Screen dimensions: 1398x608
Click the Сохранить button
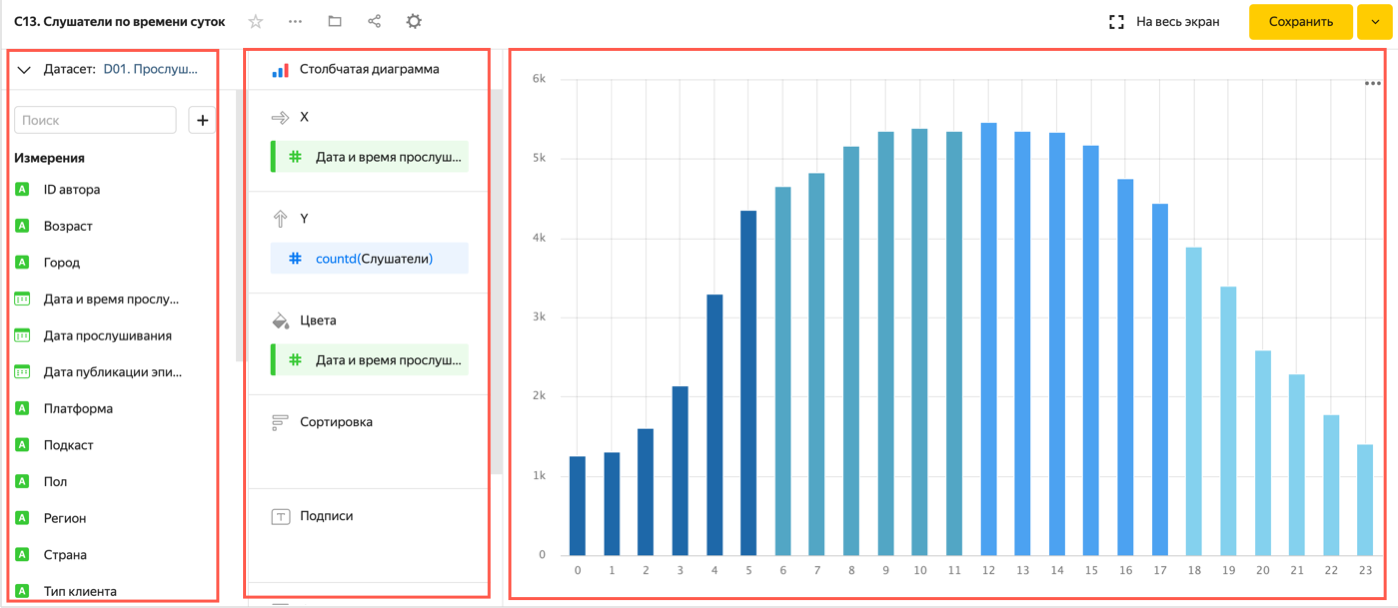point(1300,22)
